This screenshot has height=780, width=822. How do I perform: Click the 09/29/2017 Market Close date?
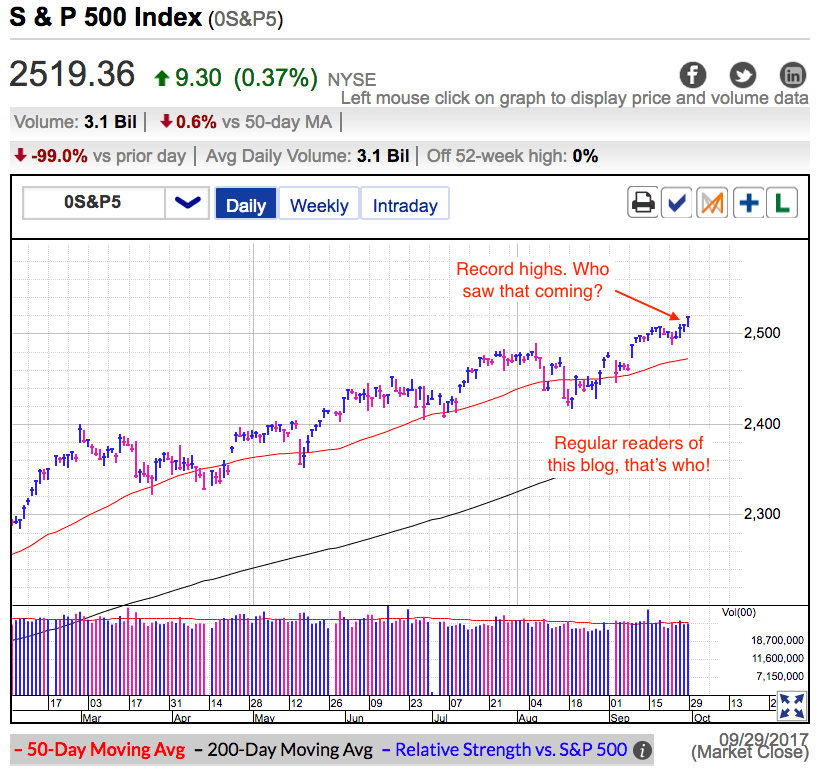pyautogui.click(x=750, y=746)
